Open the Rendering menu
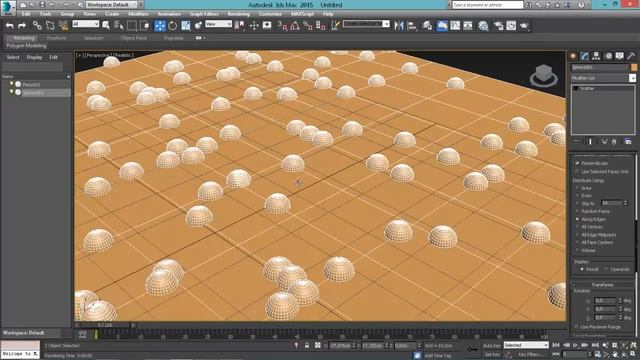The width and height of the screenshot is (640, 360). coord(239,14)
